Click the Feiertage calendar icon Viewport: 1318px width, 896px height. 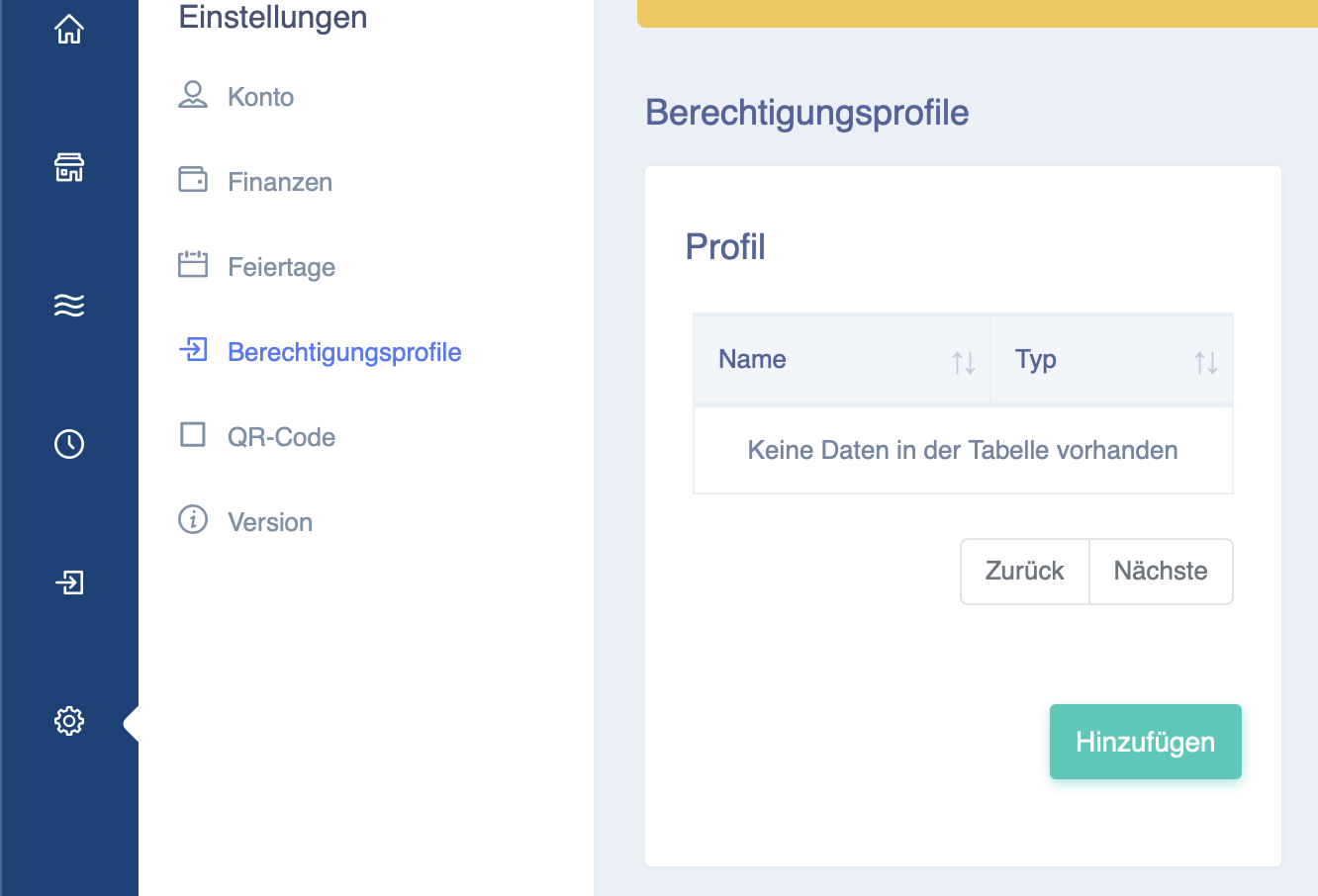click(x=193, y=264)
